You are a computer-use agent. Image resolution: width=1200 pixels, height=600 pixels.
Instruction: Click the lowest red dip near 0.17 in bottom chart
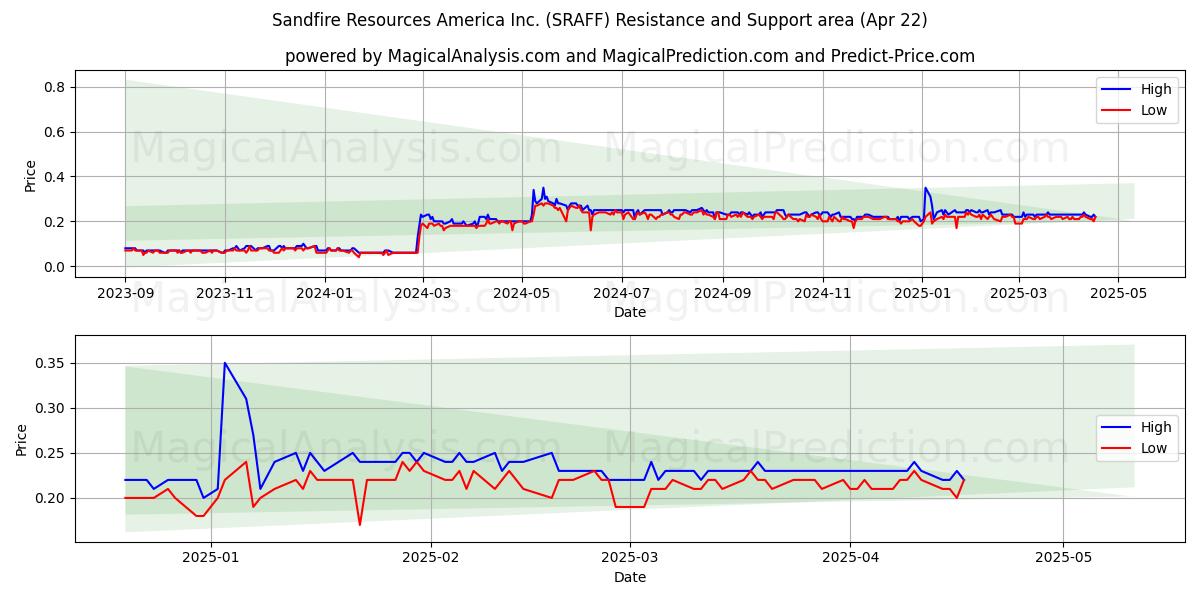360,524
